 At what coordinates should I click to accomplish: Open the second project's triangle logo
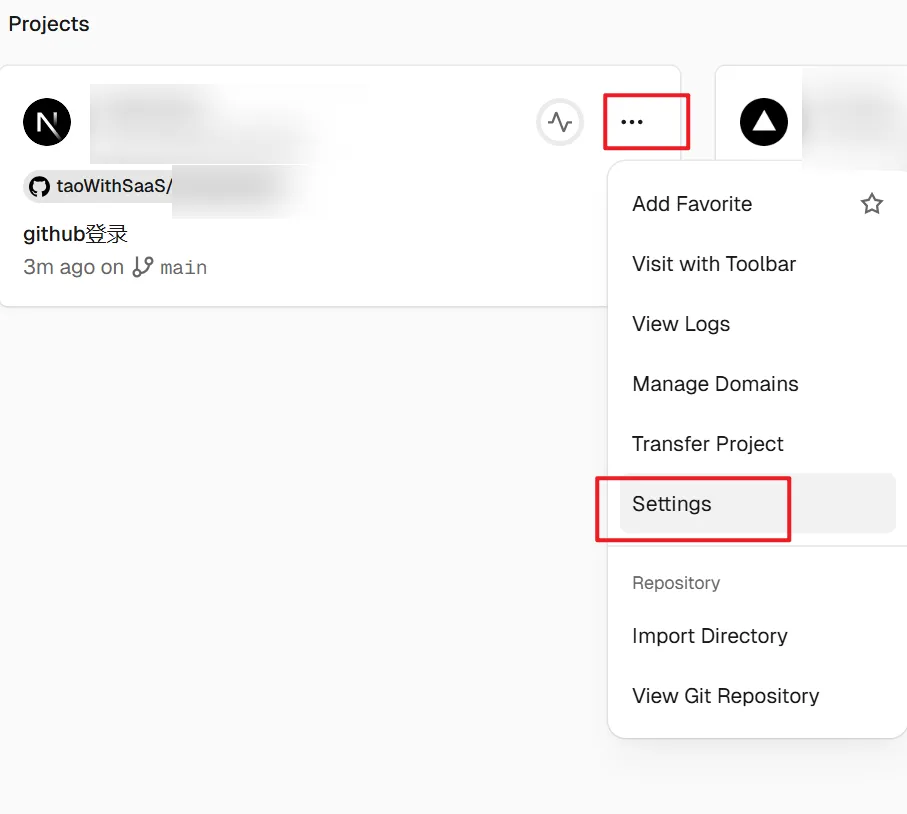[763, 123]
